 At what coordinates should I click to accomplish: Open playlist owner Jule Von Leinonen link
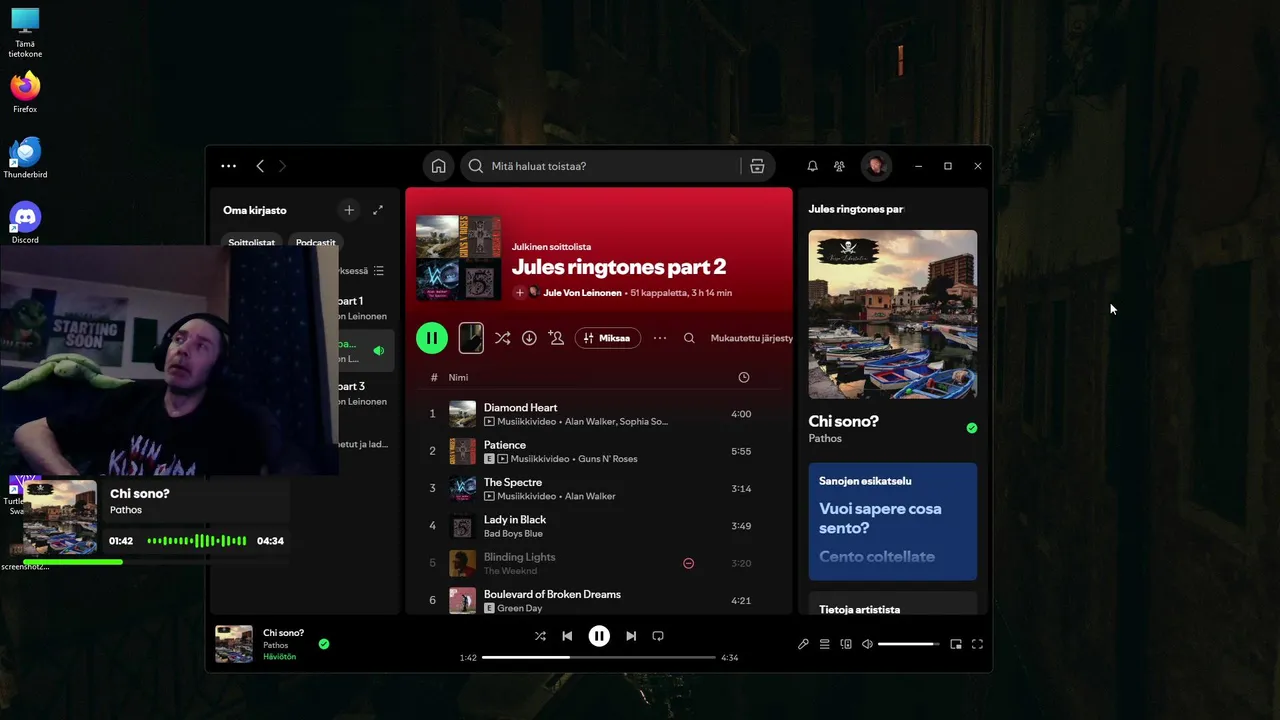point(582,293)
